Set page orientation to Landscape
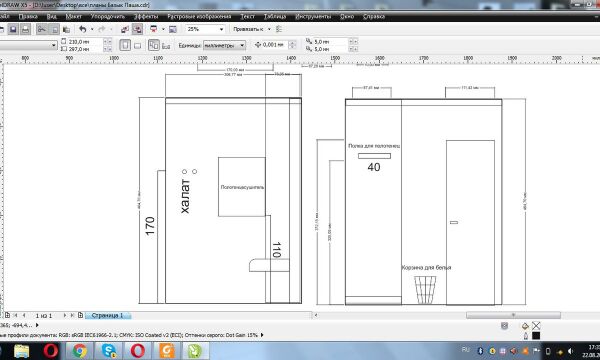Screen dimensions: 600x360 point(137,46)
